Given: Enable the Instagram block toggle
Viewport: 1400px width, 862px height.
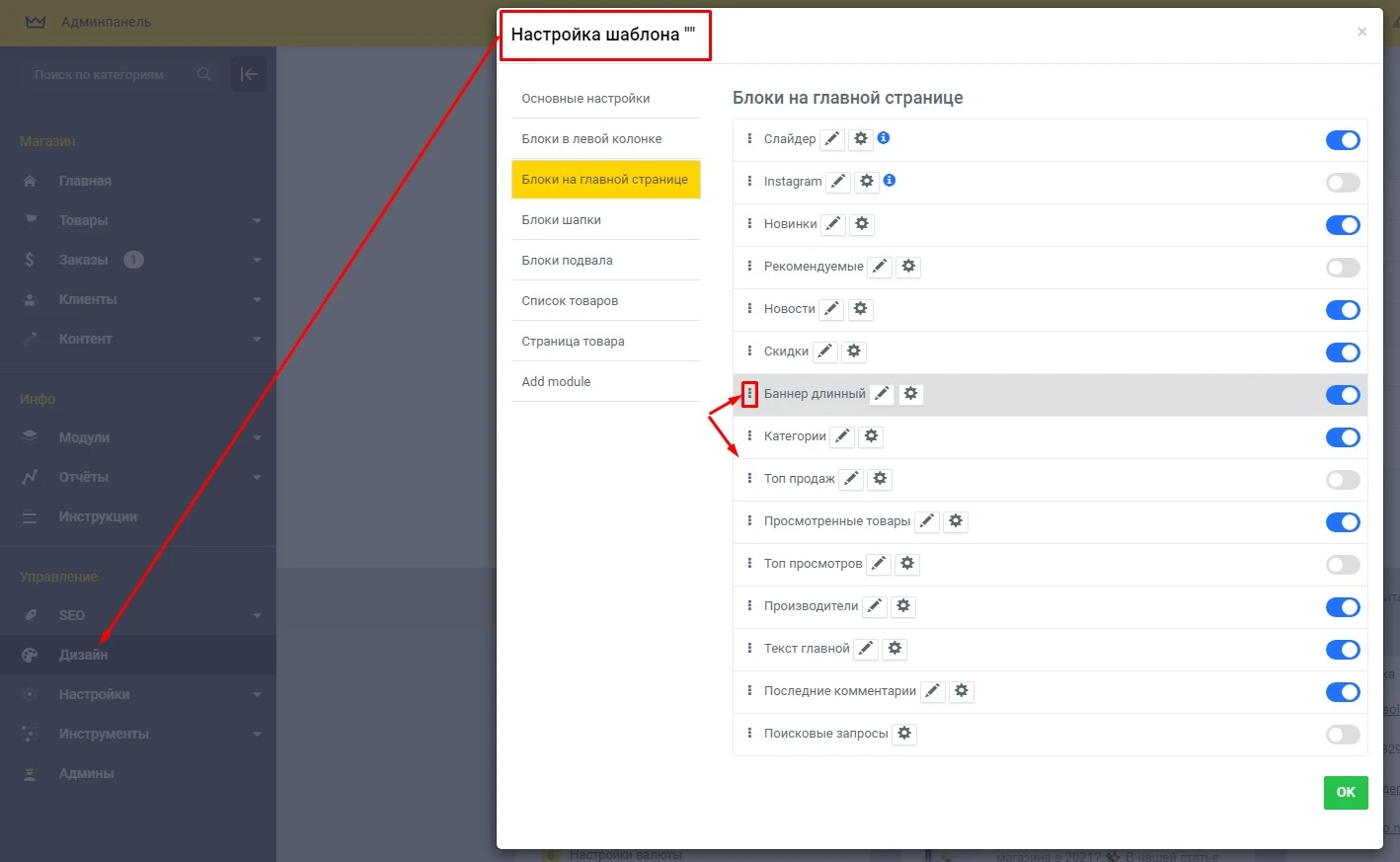Looking at the screenshot, I should point(1342,183).
